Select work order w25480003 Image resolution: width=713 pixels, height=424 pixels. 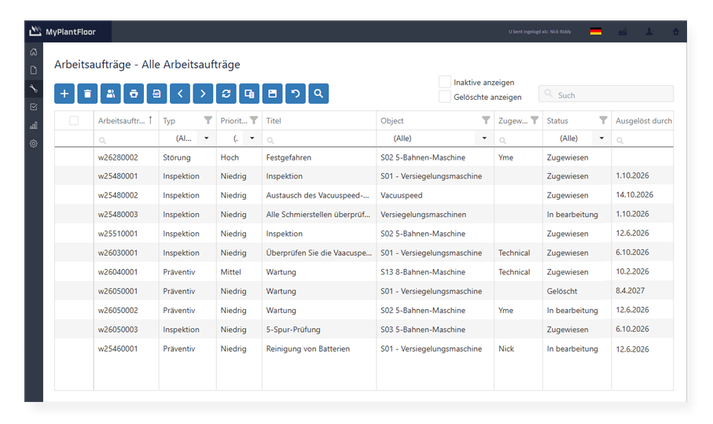click(x=118, y=214)
